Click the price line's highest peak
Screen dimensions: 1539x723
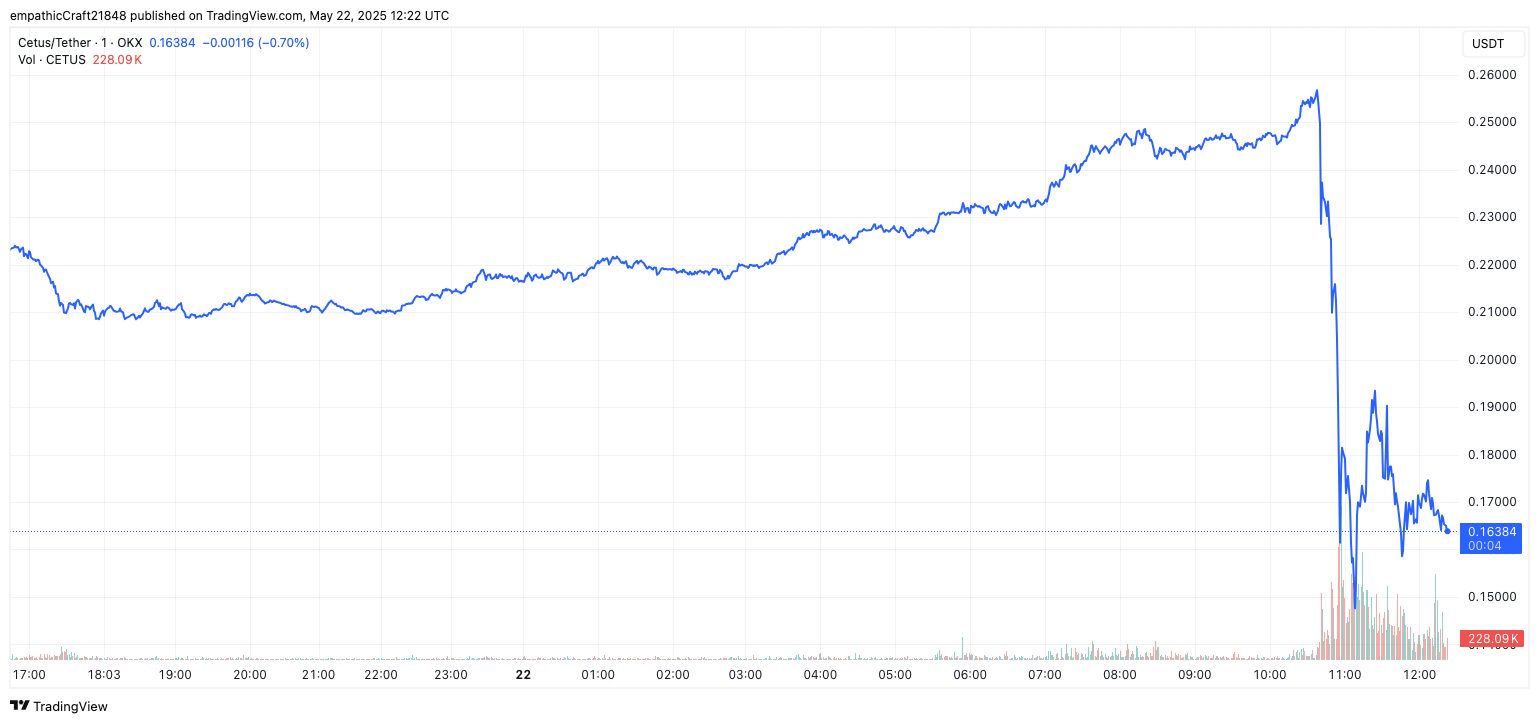1317,91
